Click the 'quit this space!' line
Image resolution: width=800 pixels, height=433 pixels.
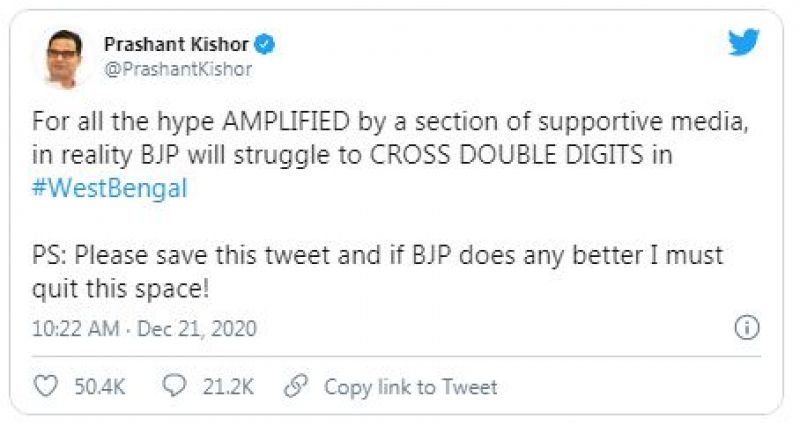pos(121,288)
